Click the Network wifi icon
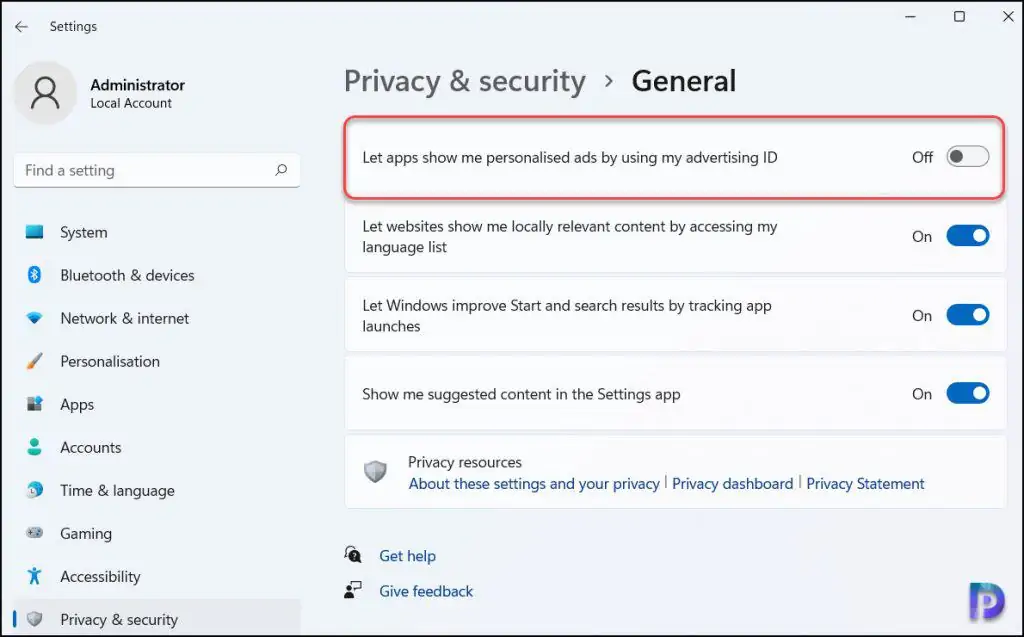The height and width of the screenshot is (637, 1024). pos(35,318)
